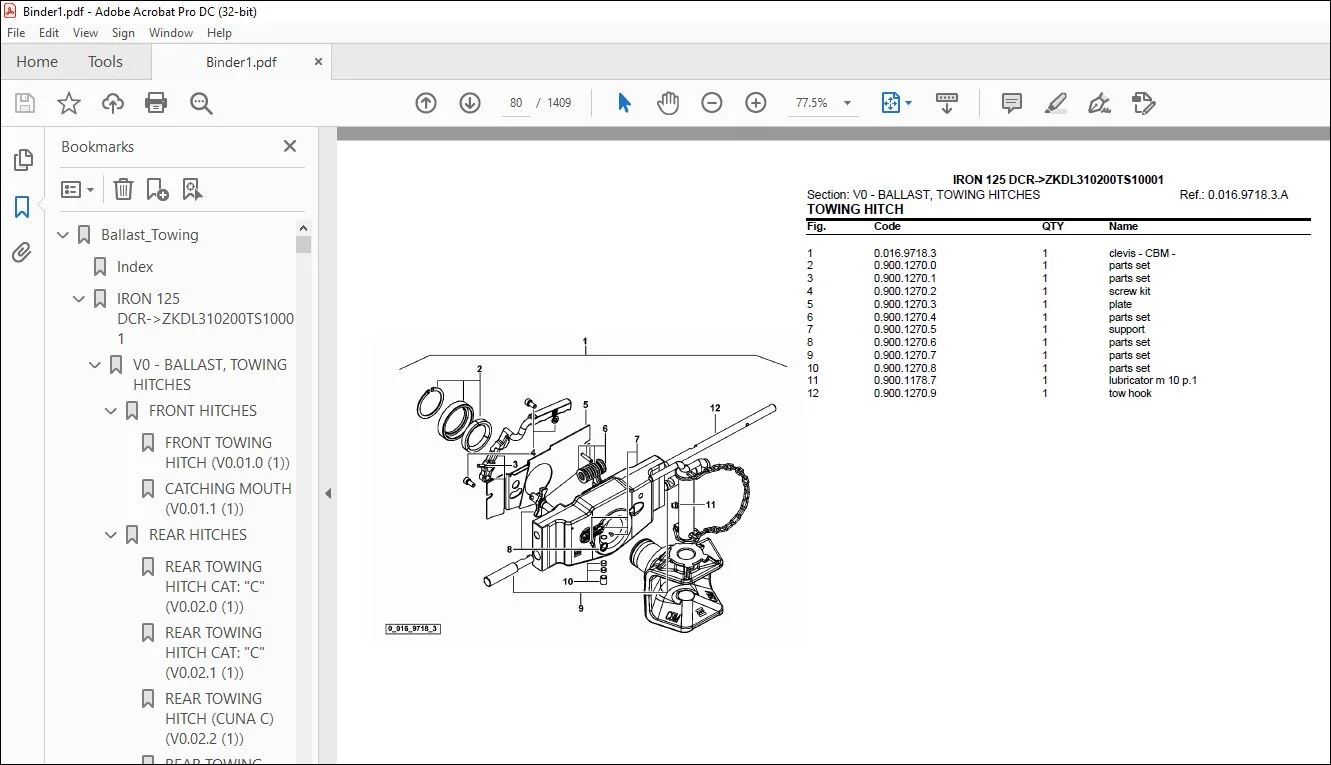1331x765 pixels.
Task: Select the Highlight text pen tool
Action: coord(1056,103)
